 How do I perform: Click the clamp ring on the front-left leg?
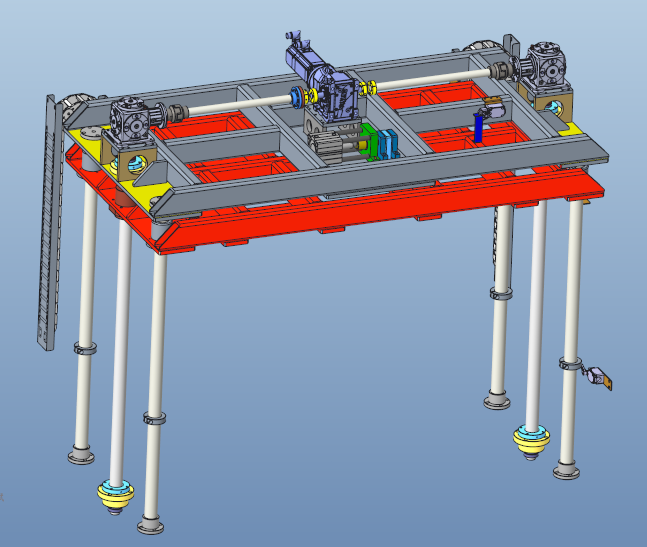click(x=153, y=416)
